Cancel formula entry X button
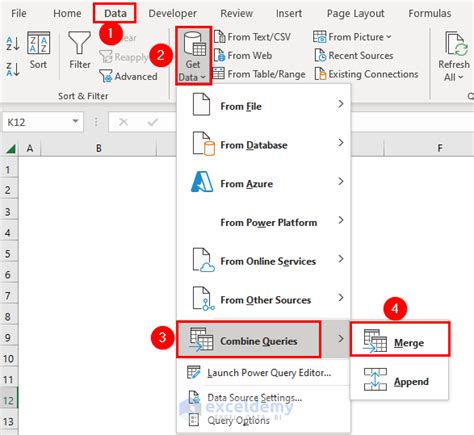This screenshot has height=435, width=474. coord(123,122)
